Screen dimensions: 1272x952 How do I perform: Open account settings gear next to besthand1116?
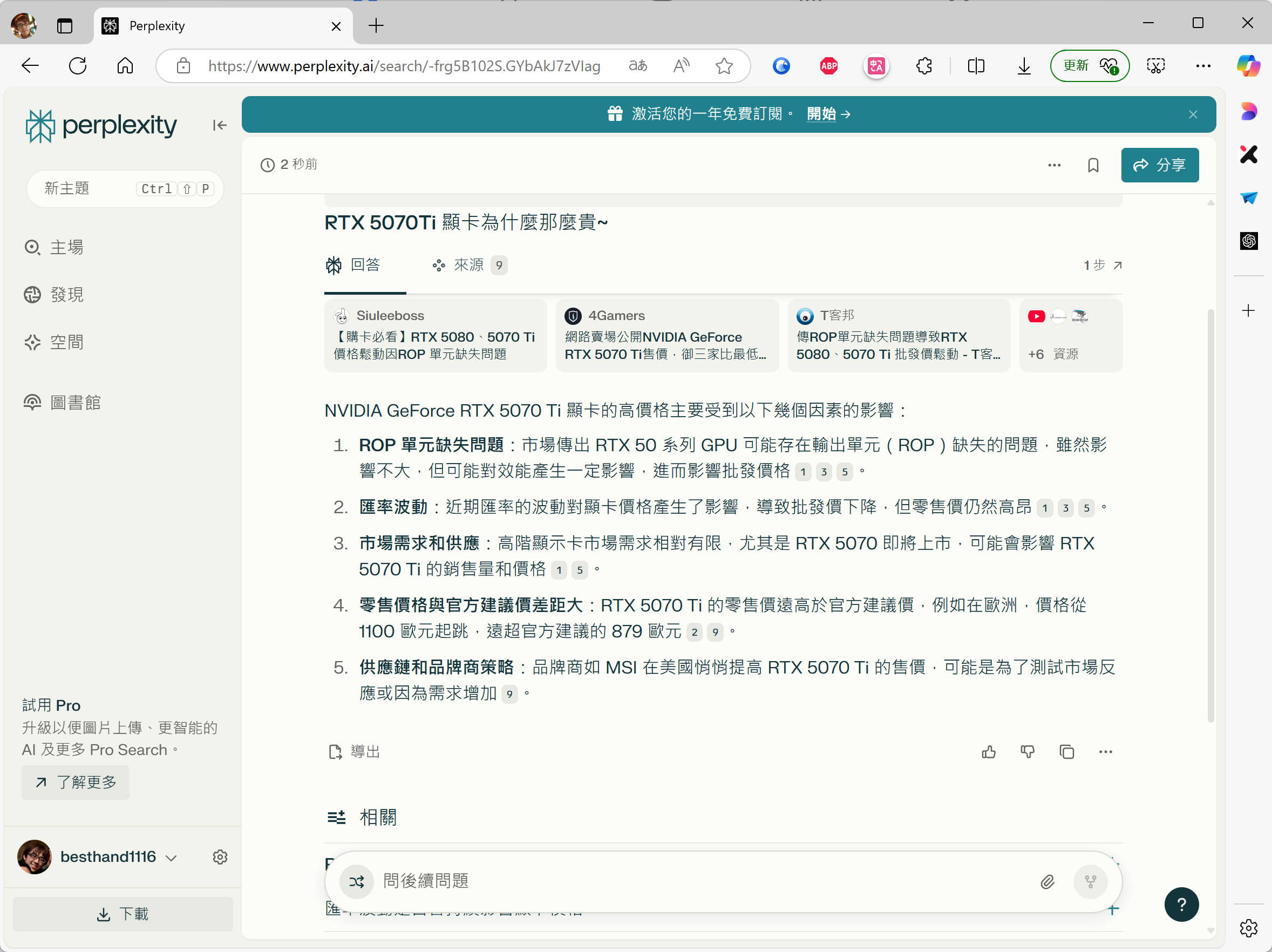[x=220, y=856]
